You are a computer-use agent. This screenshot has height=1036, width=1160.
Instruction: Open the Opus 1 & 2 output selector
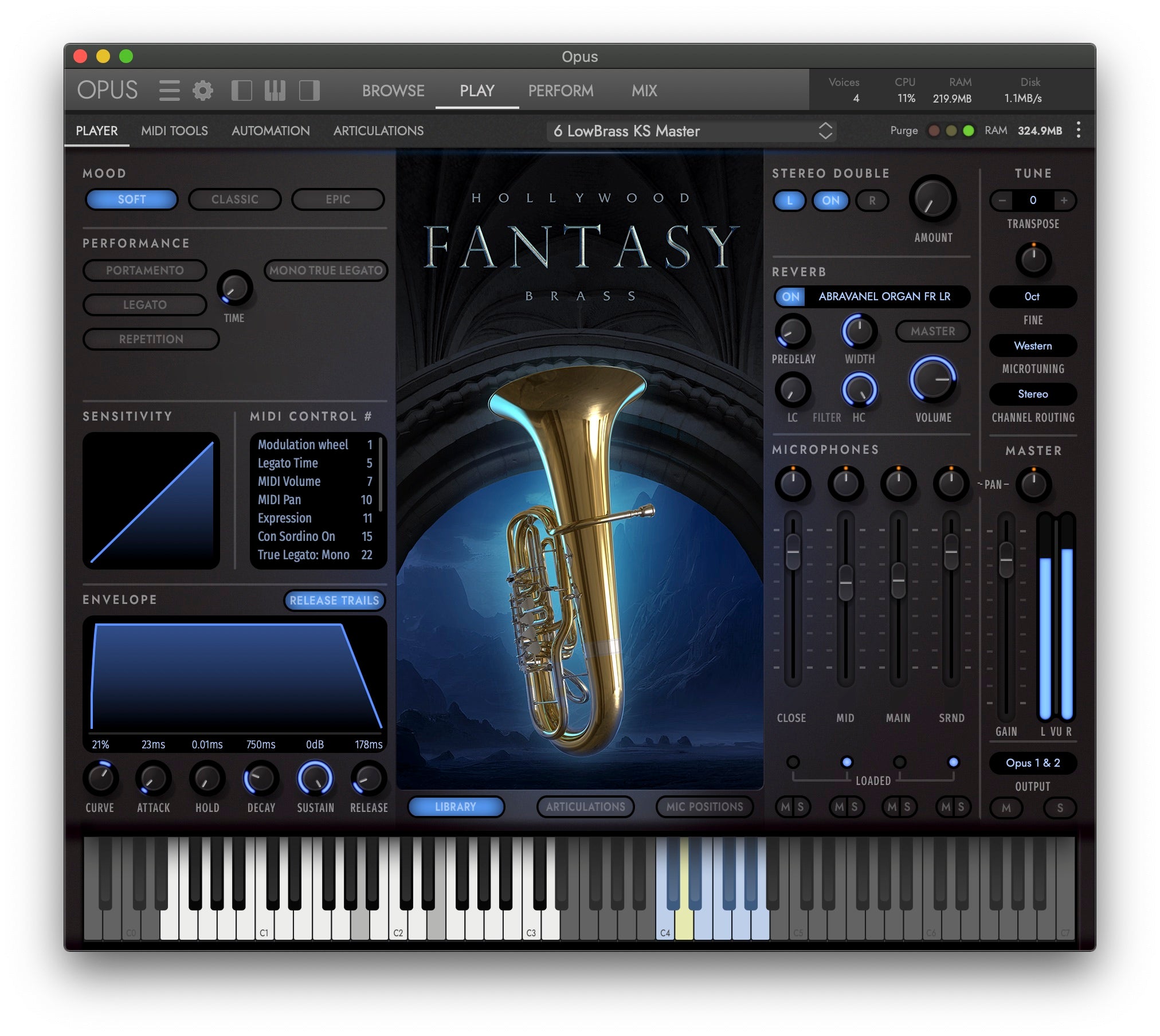[1033, 763]
